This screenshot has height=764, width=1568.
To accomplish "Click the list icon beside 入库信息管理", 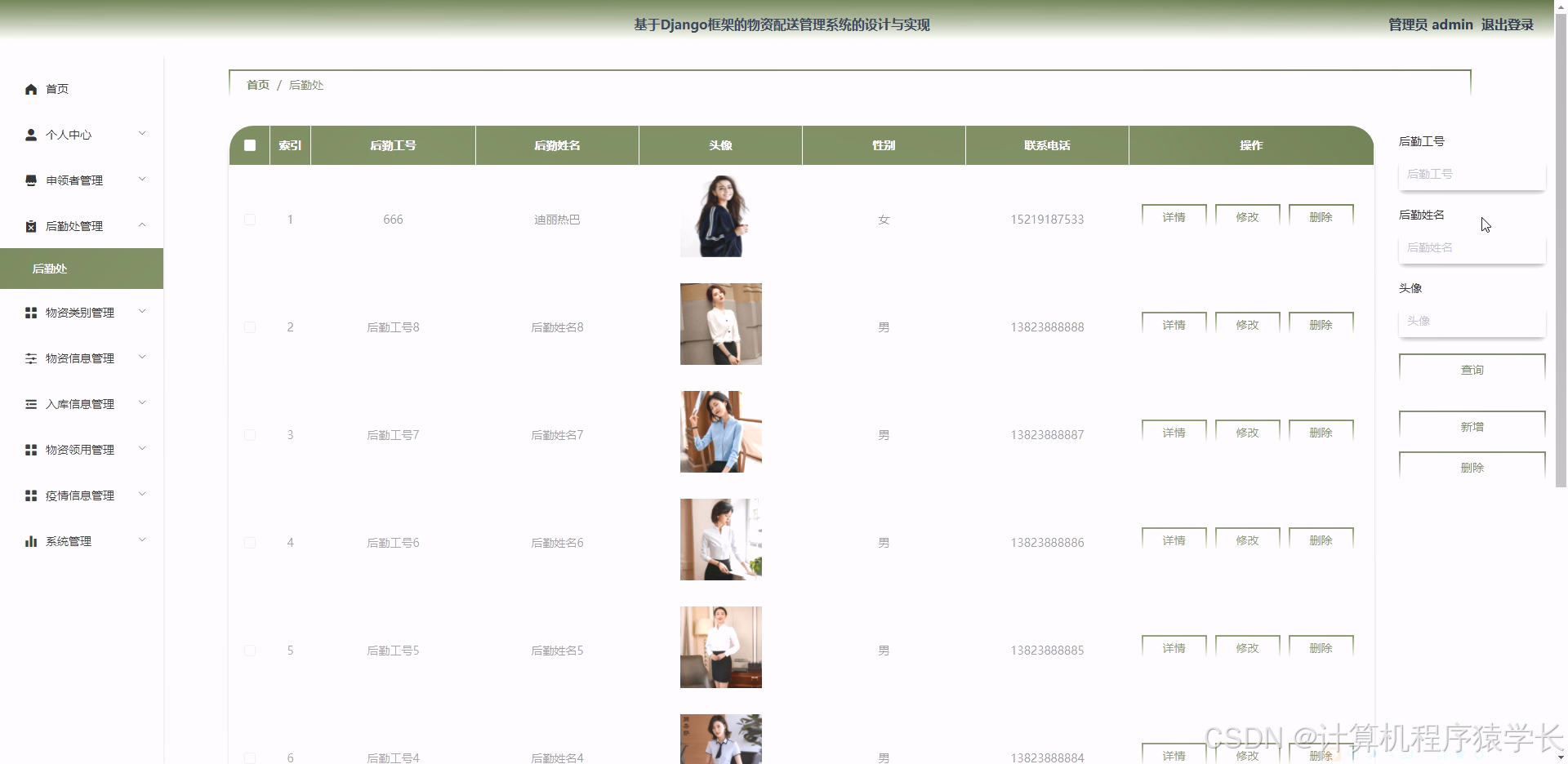I will pyautogui.click(x=31, y=404).
